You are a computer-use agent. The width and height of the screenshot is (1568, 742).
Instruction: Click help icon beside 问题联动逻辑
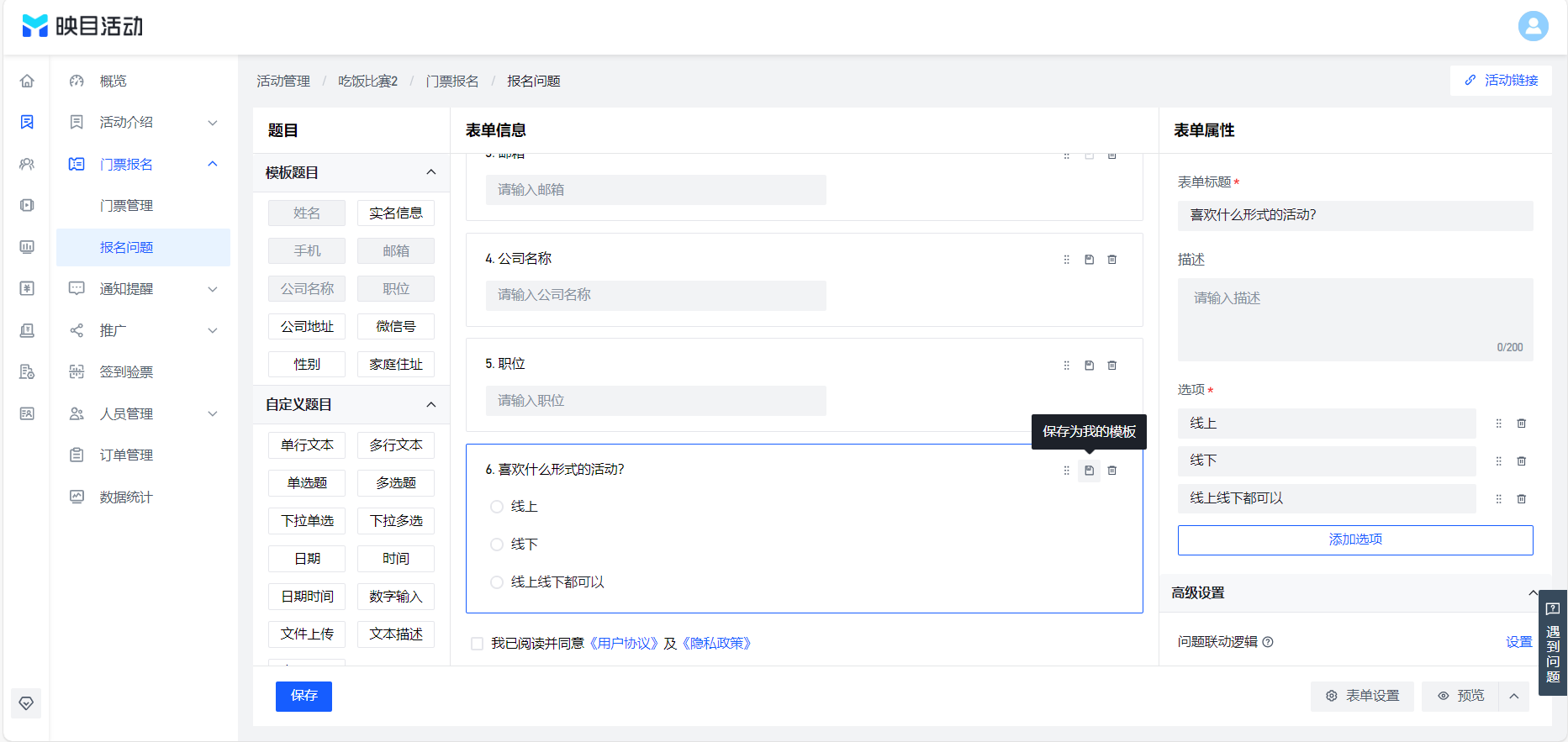click(x=1268, y=642)
